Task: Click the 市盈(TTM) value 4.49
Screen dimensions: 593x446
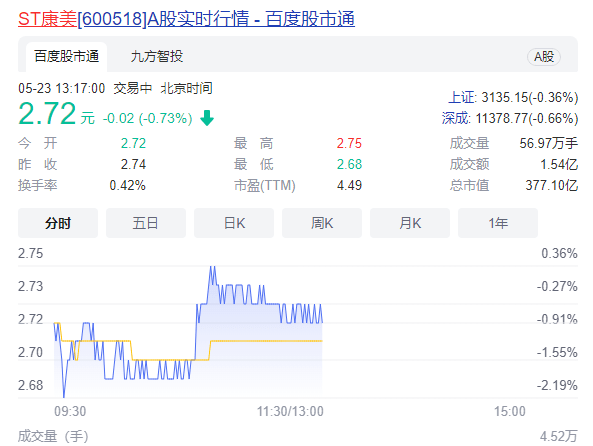Action: click(349, 185)
